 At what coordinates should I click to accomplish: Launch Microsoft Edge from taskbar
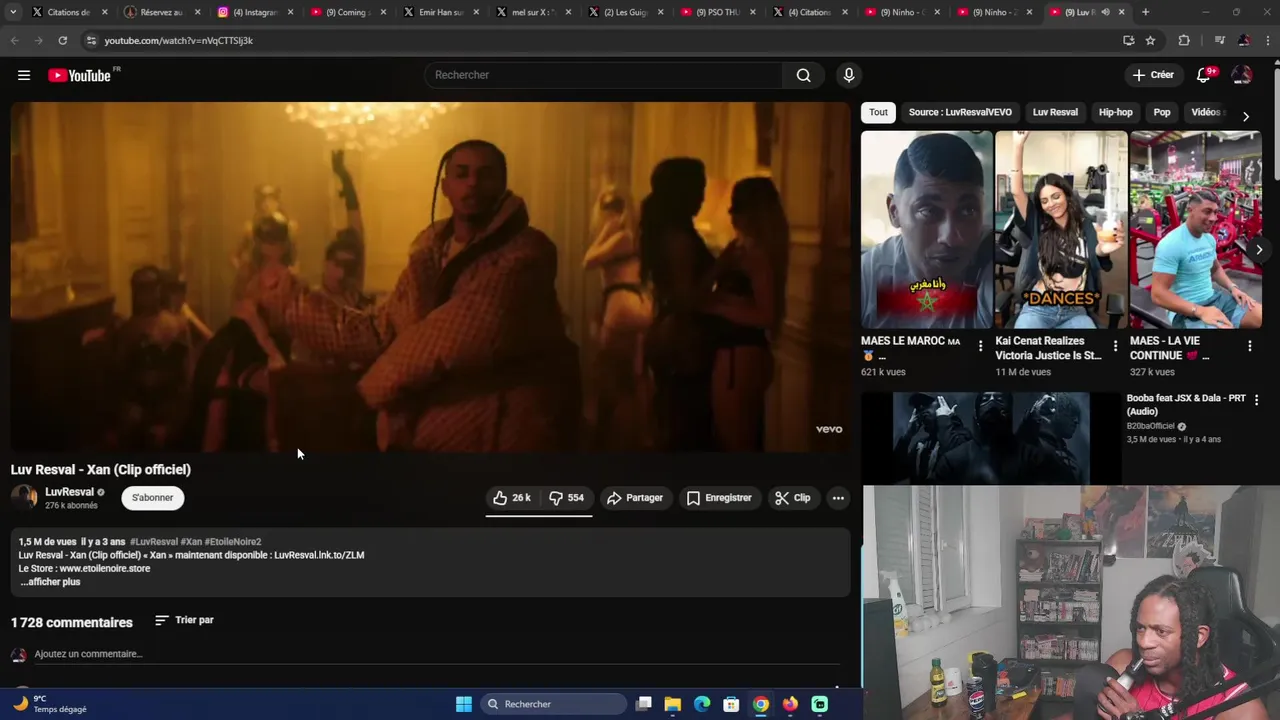coord(702,704)
